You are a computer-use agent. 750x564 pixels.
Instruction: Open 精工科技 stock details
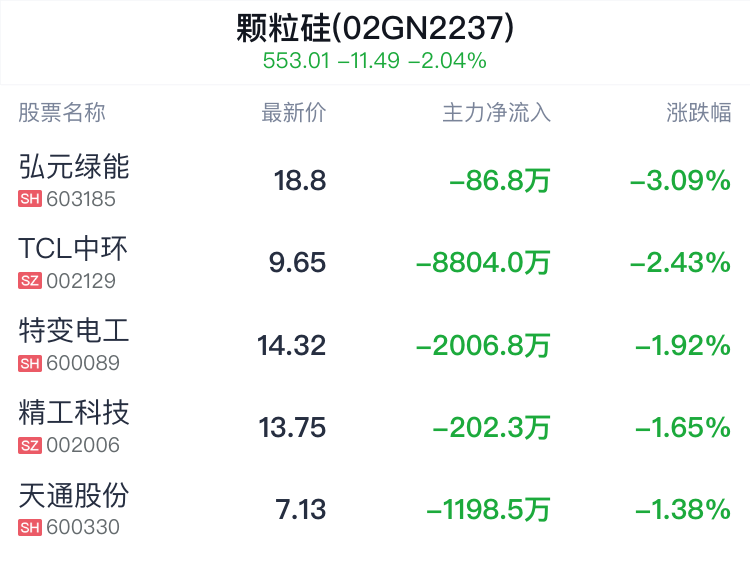pyautogui.click(x=74, y=413)
